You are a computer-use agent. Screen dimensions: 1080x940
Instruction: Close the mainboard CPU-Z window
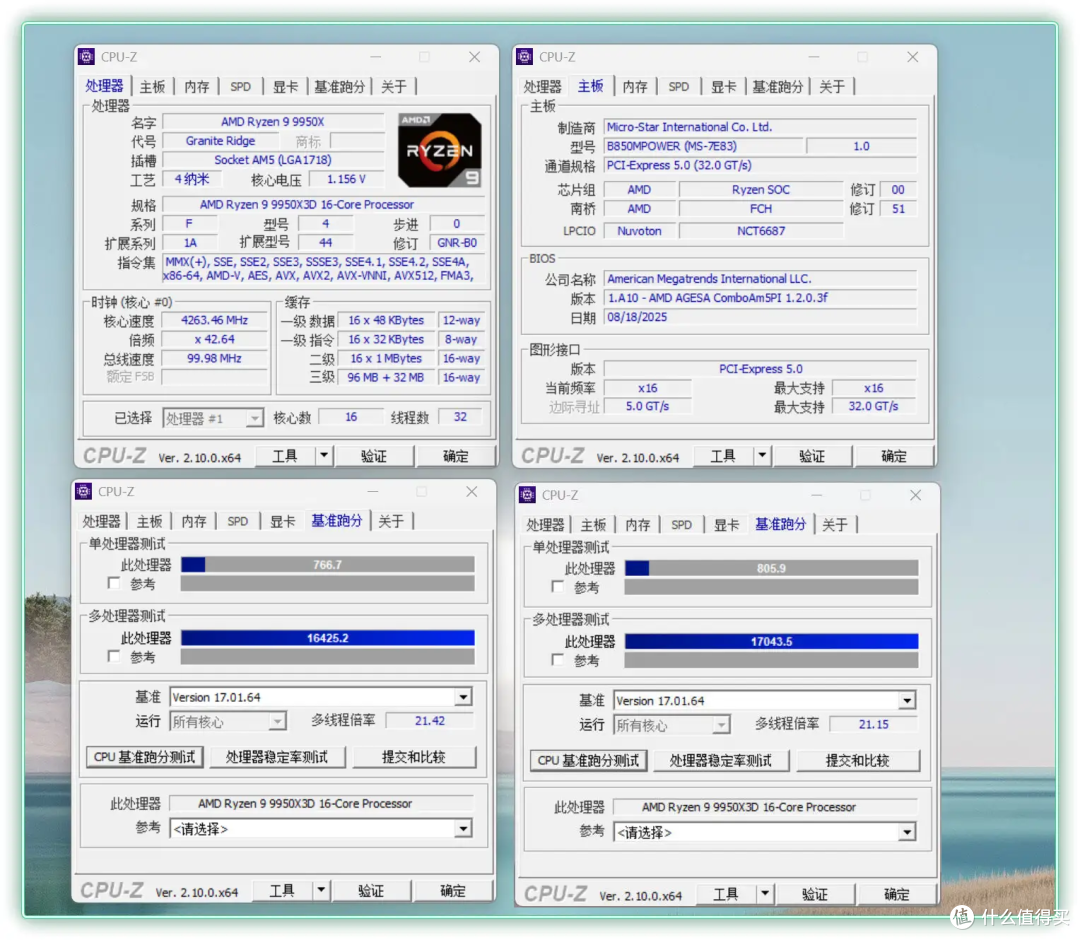pyautogui.click(x=913, y=57)
